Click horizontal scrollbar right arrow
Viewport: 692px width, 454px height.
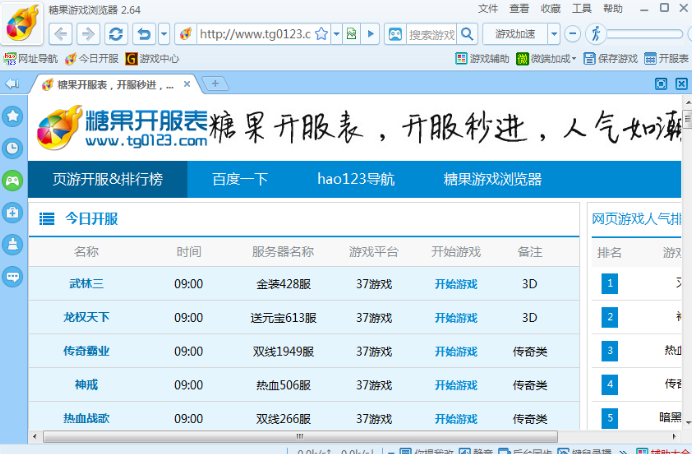point(674,436)
